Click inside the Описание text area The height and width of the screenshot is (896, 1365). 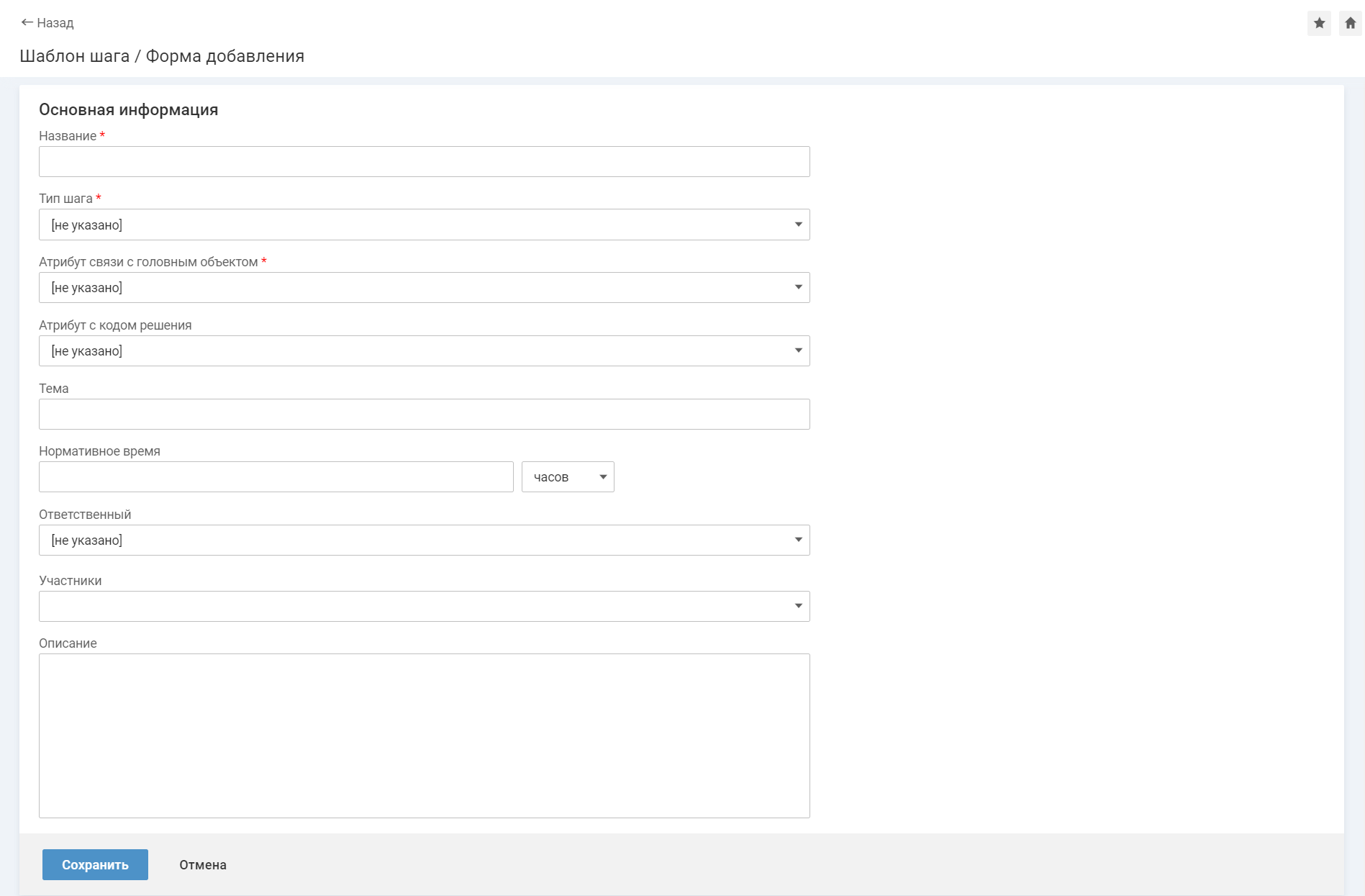424,736
